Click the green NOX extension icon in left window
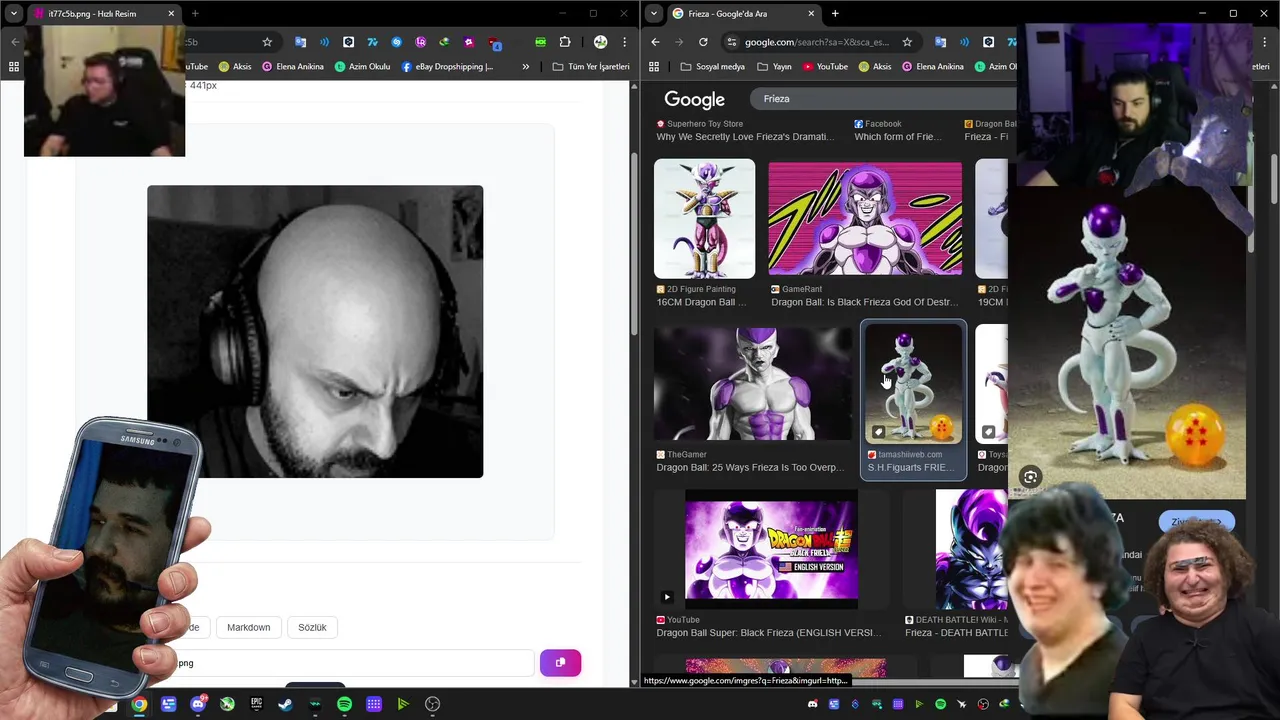Image resolution: width=1280 pixels, height=720 pixels. pyautogui.click(x=540, y=42)
